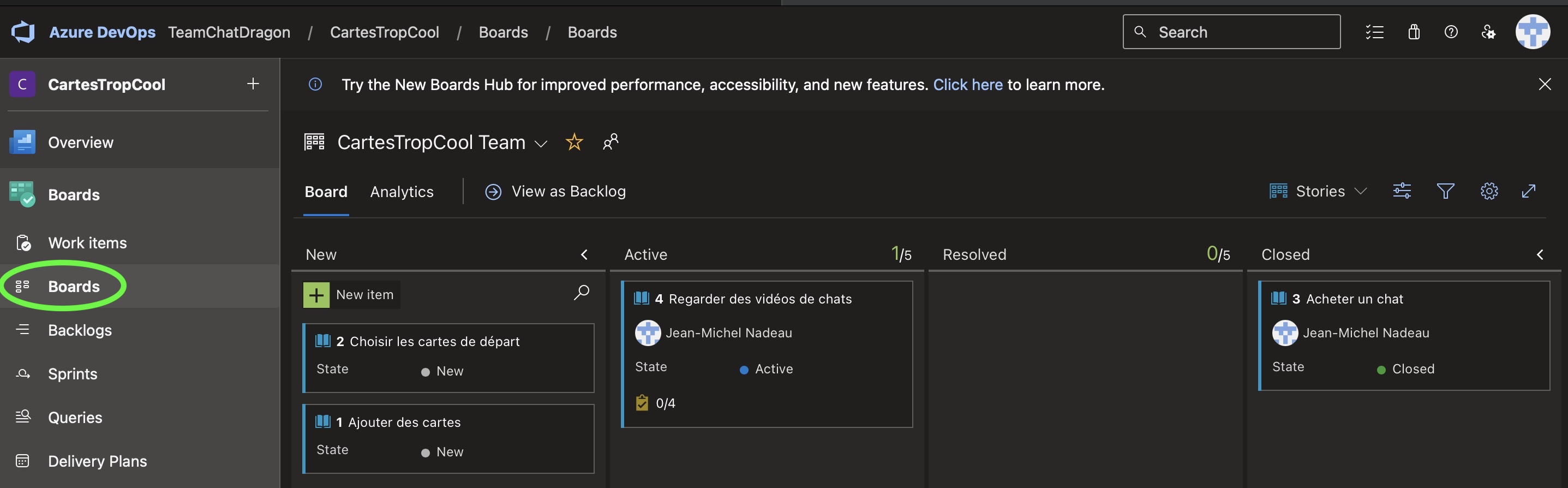
Task: Click user story icon on card 3
Action: tap(1278, 299)
